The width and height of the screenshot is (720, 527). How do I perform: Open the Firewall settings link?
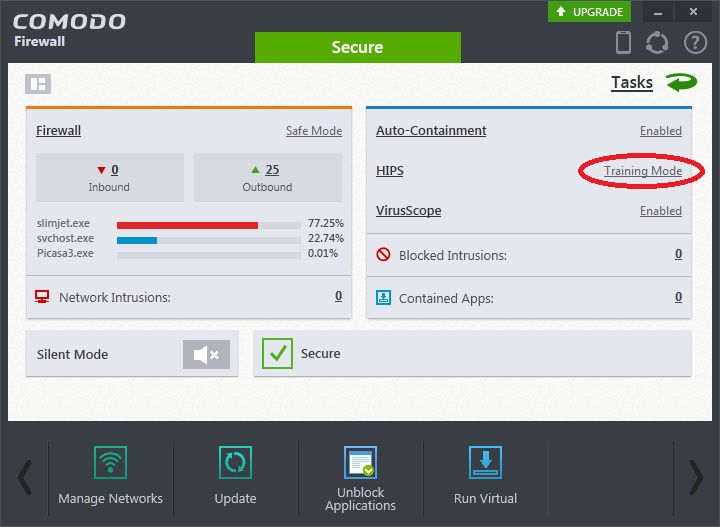click(58, 130)
